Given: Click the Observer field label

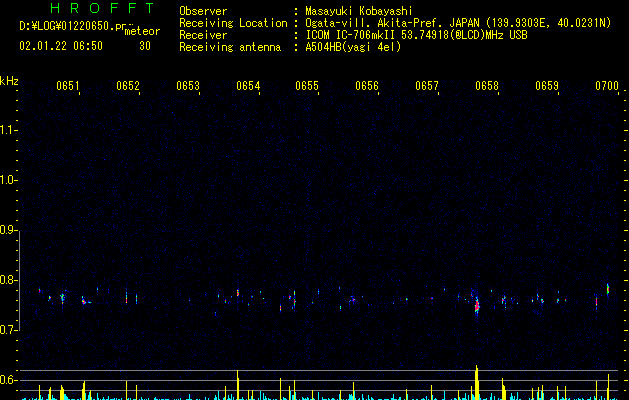Looking at the screenshot, I should pos(203,11).
